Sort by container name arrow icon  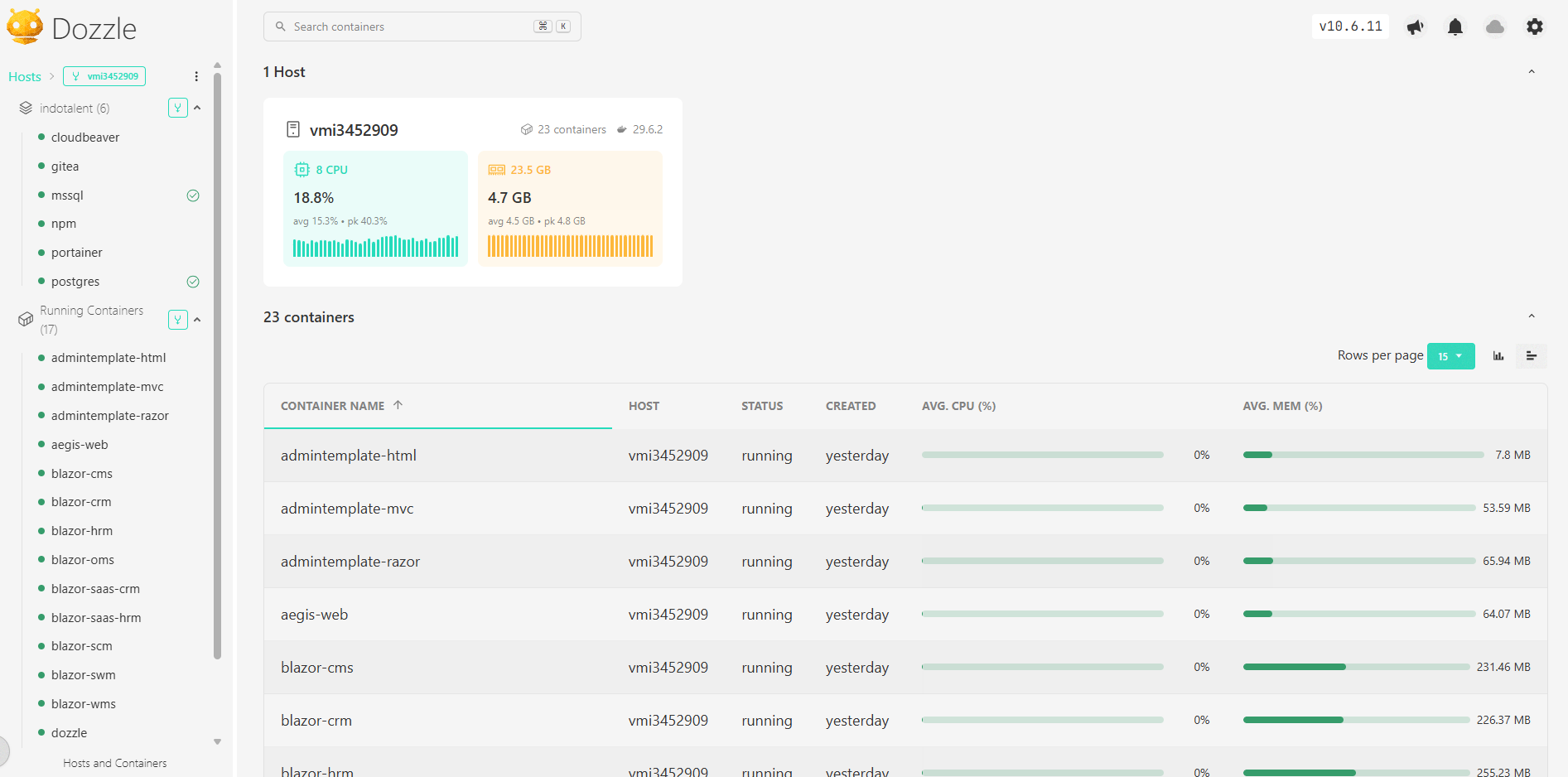[398, 405]
